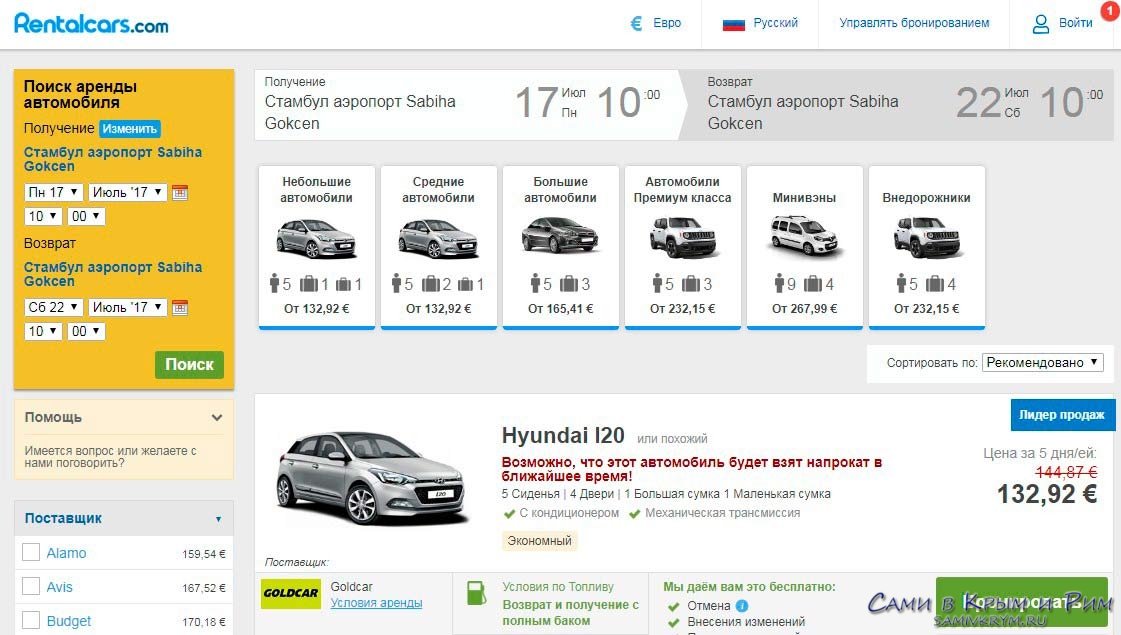1121x635 pixels.
Task: Open pickup date calendar icon
Action: point(179,192)
